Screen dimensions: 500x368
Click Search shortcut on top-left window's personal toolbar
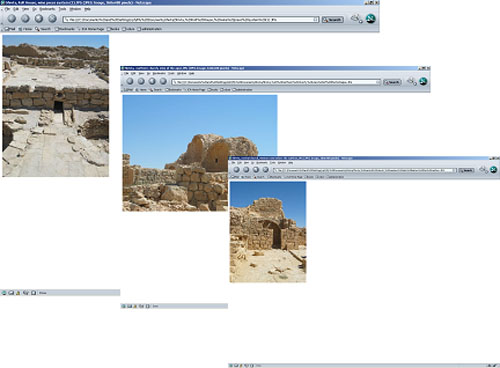(x=43, y=29)
